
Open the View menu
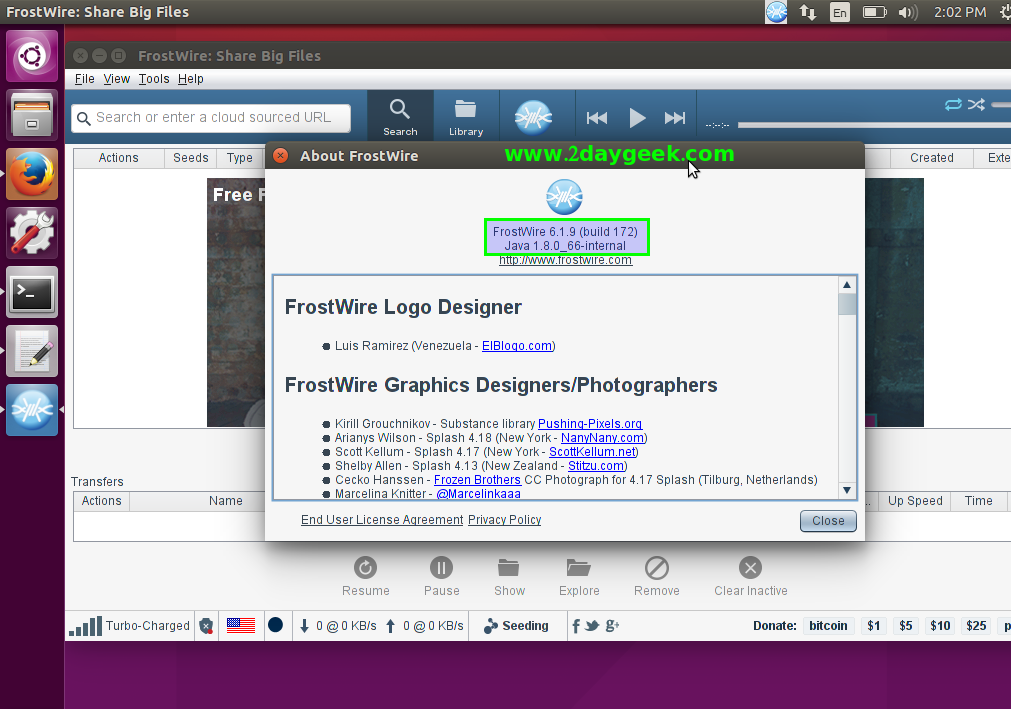coord(117,79)
